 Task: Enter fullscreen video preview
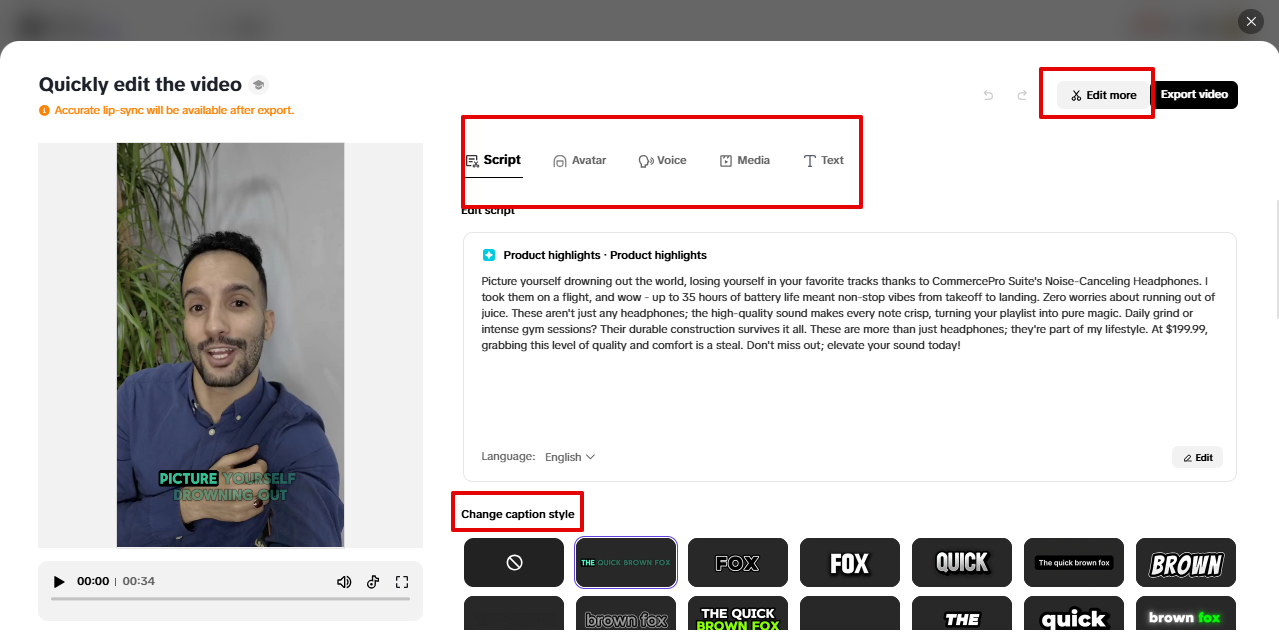[x=402, y=581]
